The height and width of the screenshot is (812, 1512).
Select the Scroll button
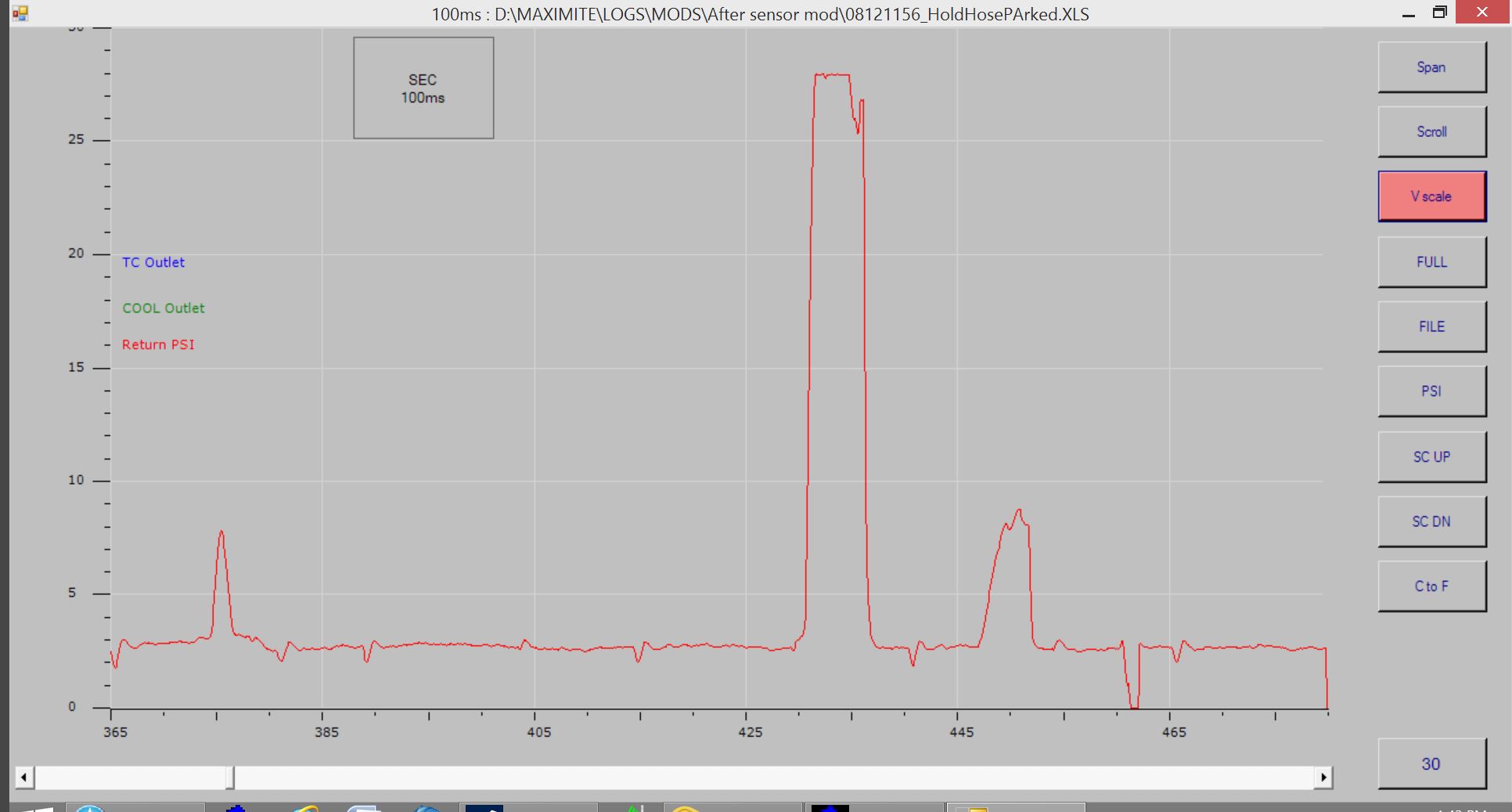pos(1431,132)
